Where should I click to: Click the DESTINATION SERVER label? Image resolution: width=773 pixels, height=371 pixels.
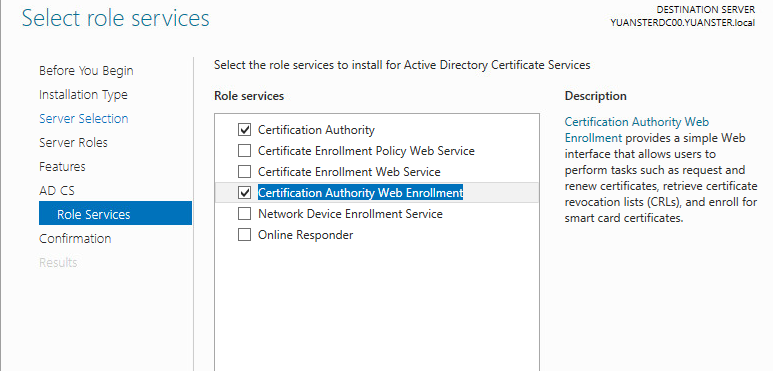pos(705,10)
